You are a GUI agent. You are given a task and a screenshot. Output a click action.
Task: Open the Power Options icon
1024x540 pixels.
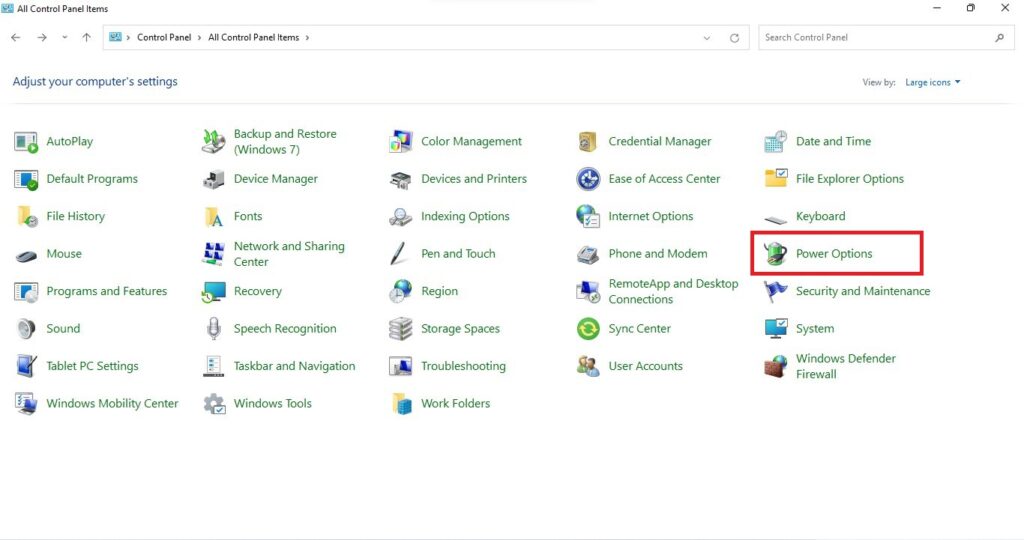coord(776,254)
